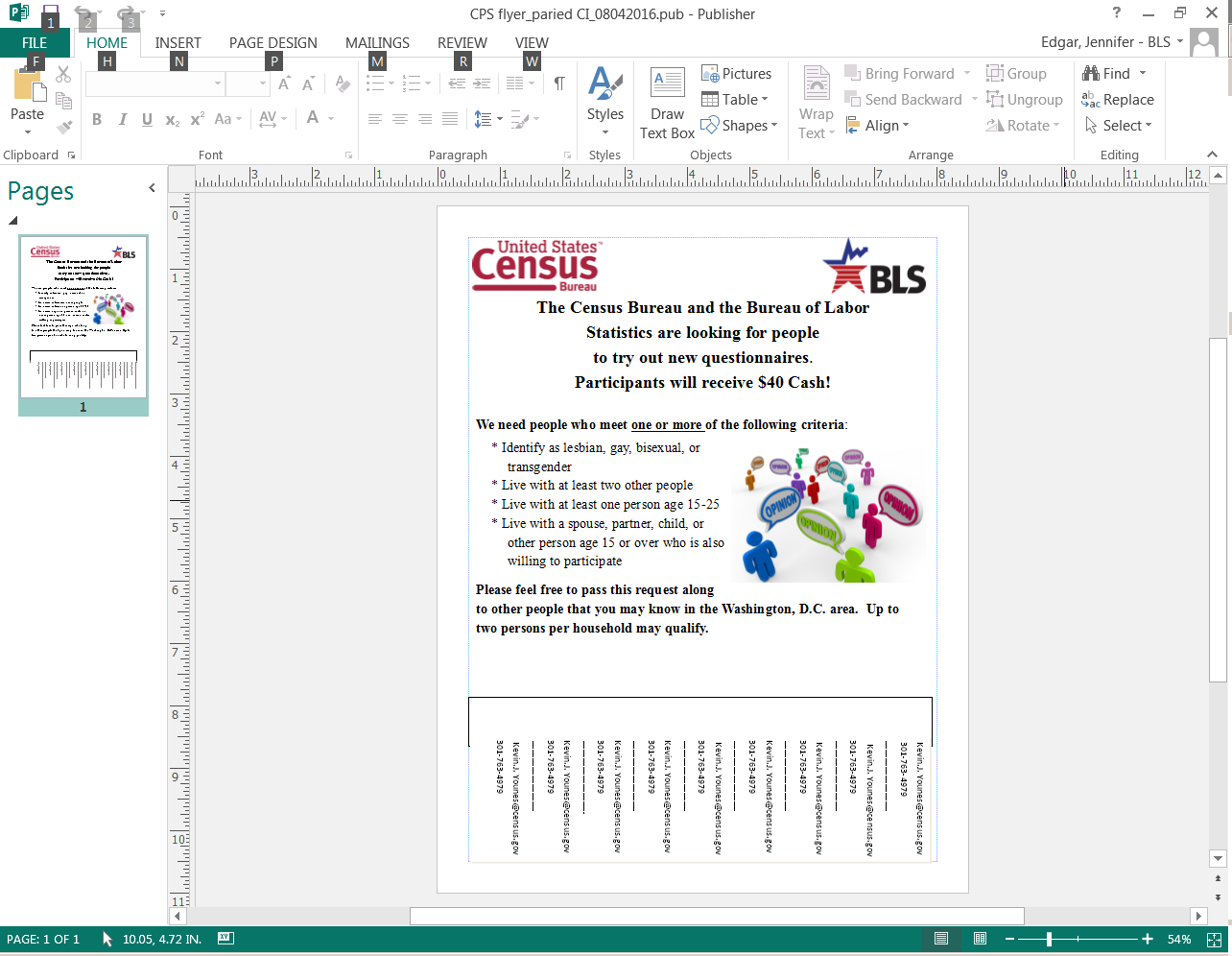
Task: Open the Align dropdown menu
Action: click(878, 126)
